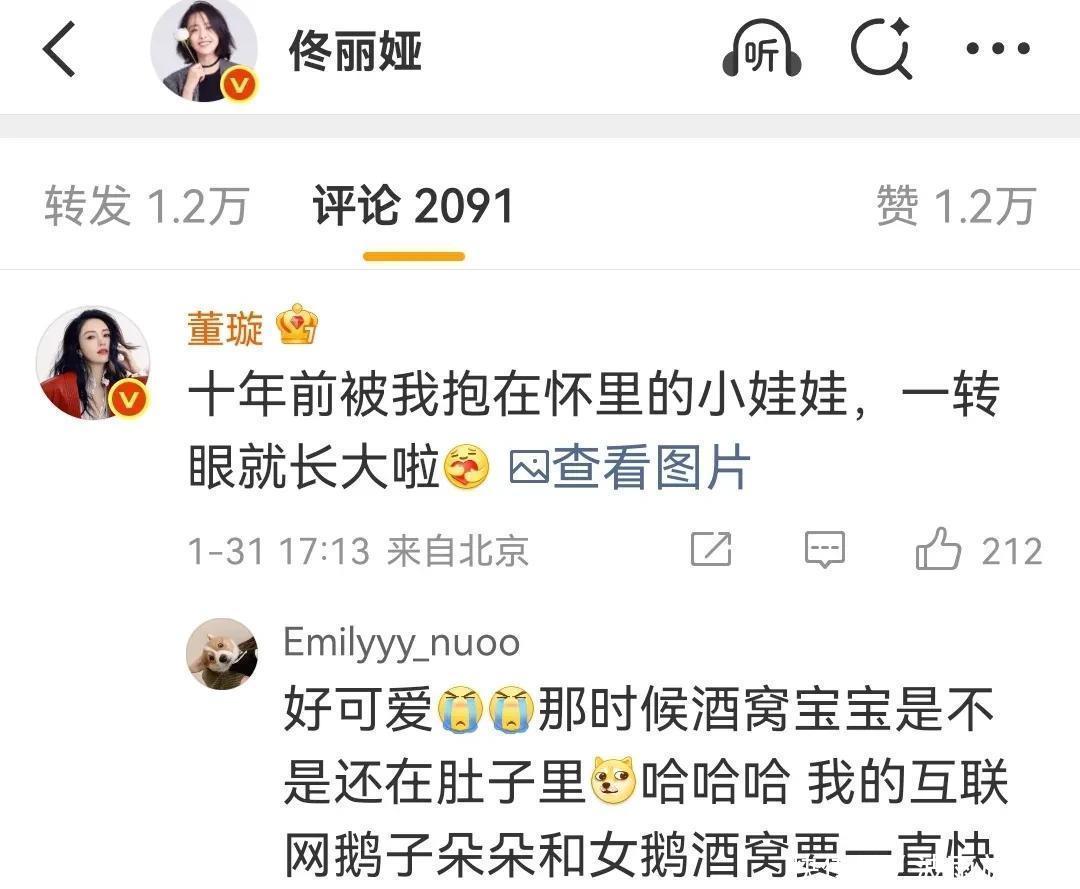Tap the repost icon on 董璇's comment

[x=712, y=550]
